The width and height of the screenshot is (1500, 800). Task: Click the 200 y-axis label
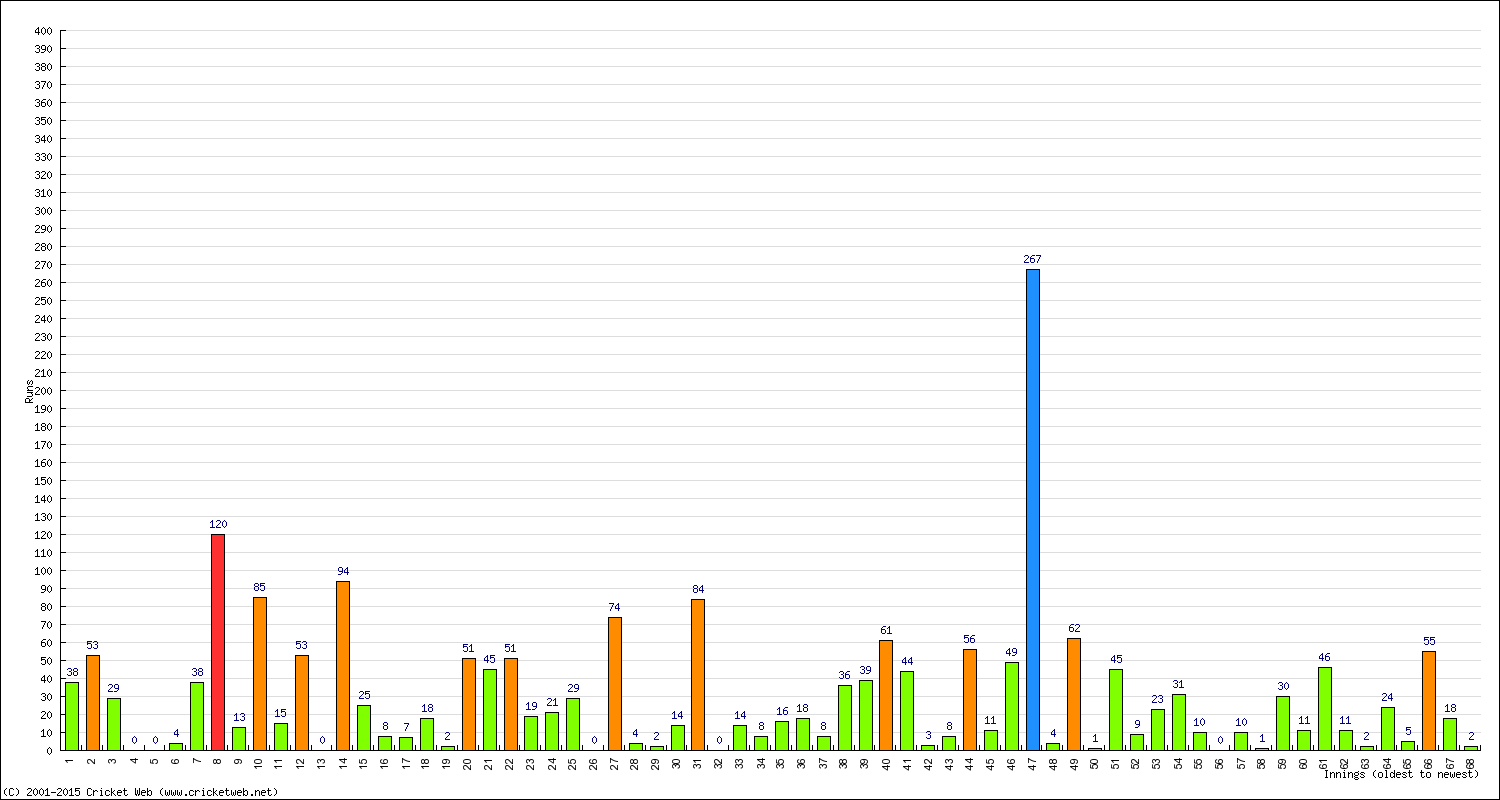pyautogui.click(x=42, y=391)
